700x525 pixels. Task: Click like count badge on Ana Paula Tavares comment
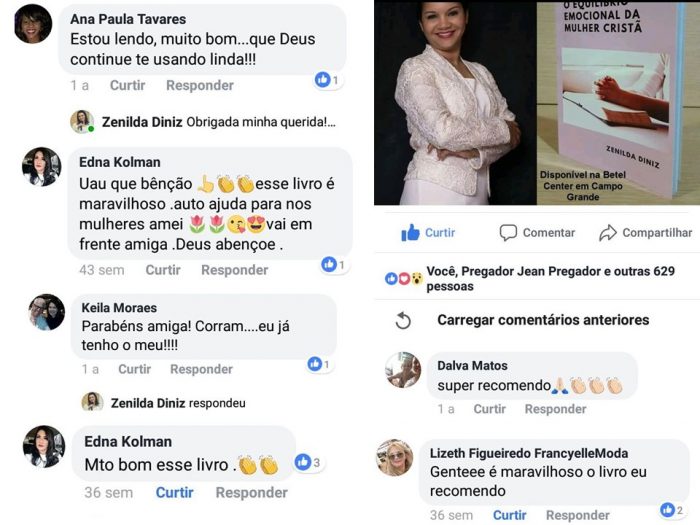coord(328,80)
